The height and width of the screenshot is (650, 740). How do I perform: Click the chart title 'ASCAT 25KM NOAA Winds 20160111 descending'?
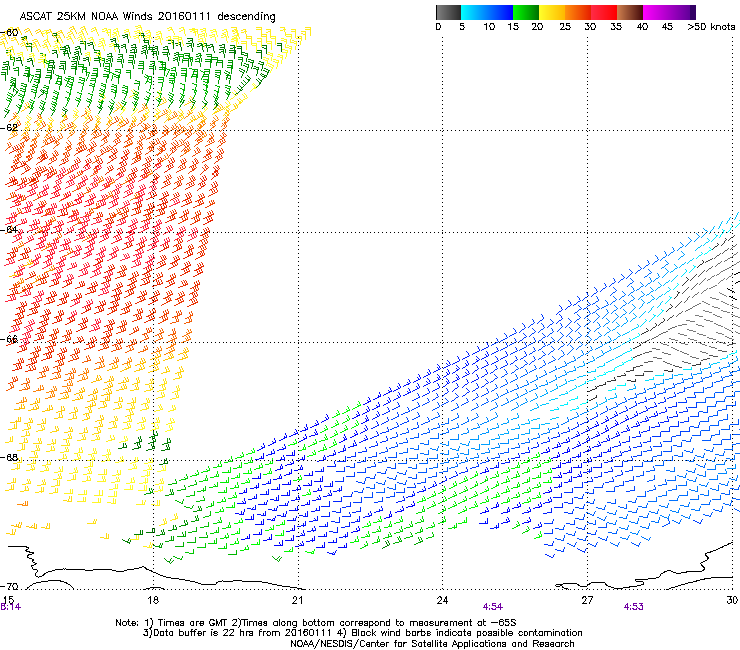tap(147, 16)
